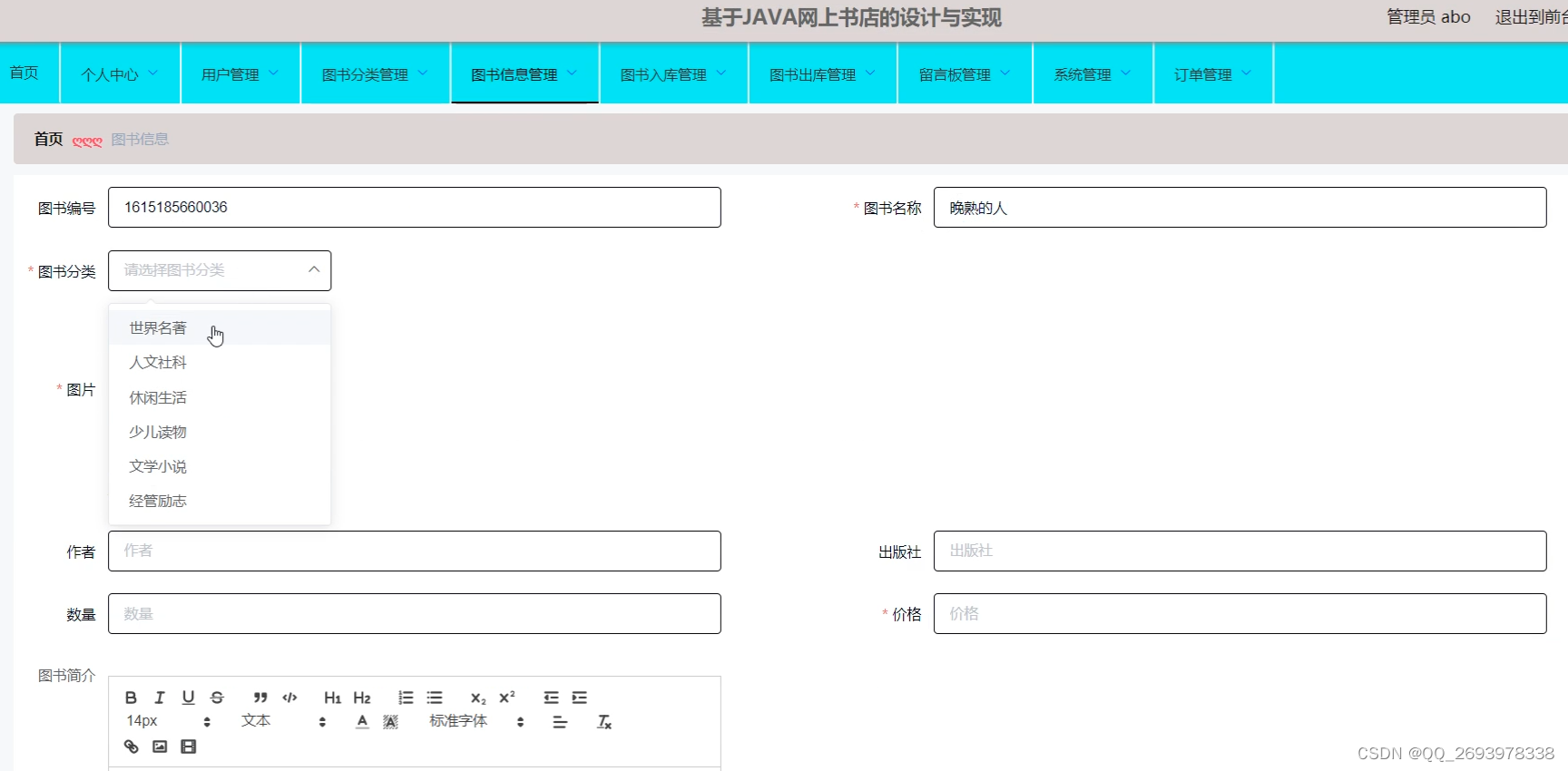The height and width of the screenshot is (771, 1568).
Task: Click the 管理员 abo account label
Action: point(1428,17)
